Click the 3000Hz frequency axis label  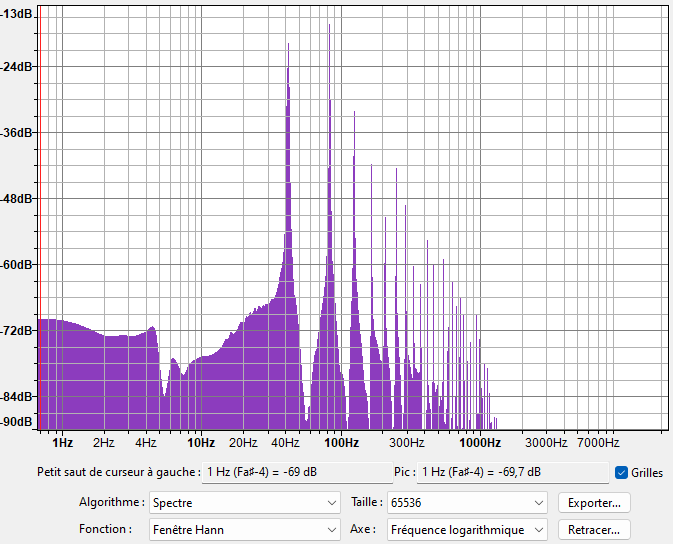pyautogui.click(x=546, y=443)
